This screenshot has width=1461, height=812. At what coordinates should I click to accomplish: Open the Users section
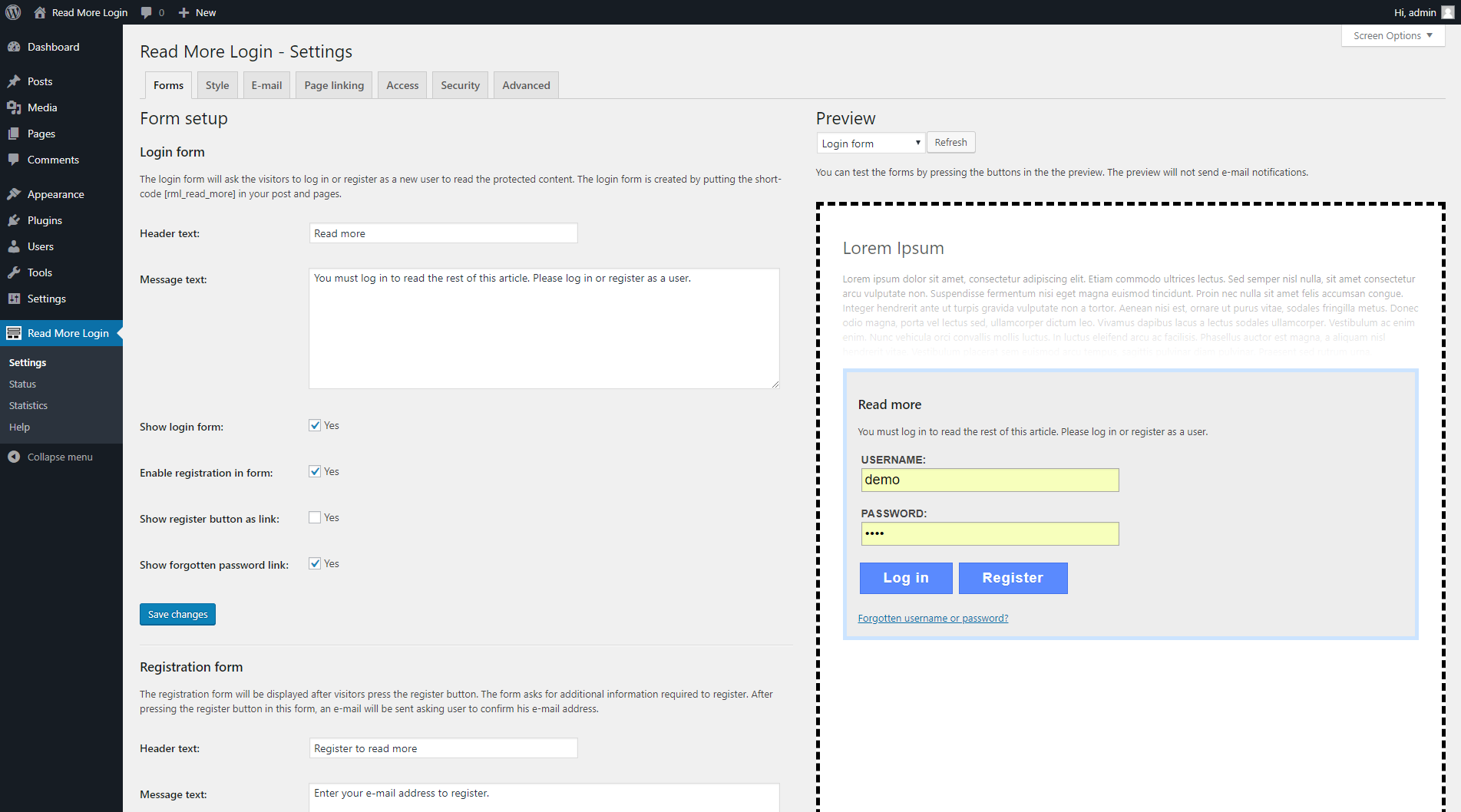40,246
